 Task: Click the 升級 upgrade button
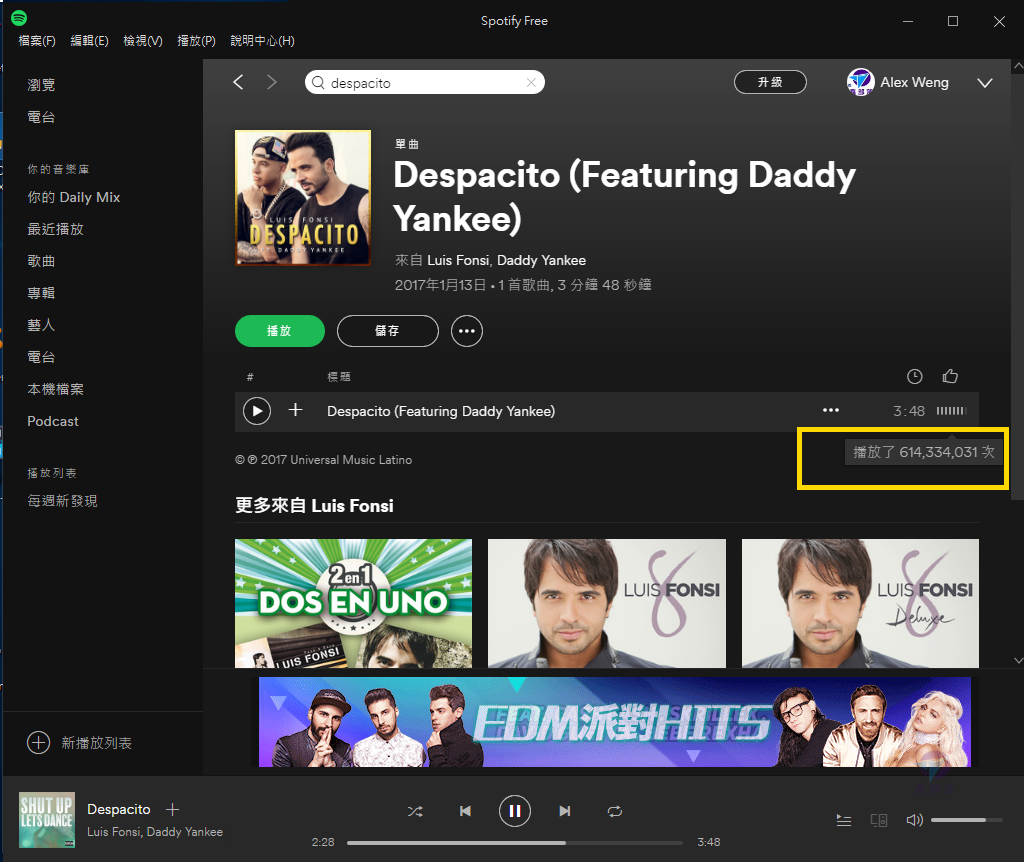770,82
